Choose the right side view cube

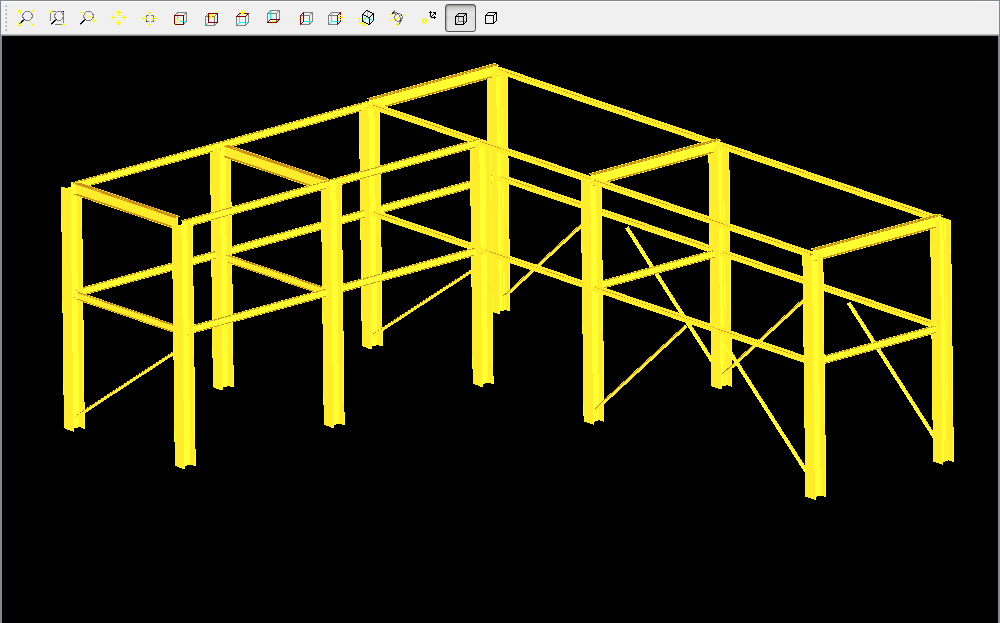coord(335,18)
